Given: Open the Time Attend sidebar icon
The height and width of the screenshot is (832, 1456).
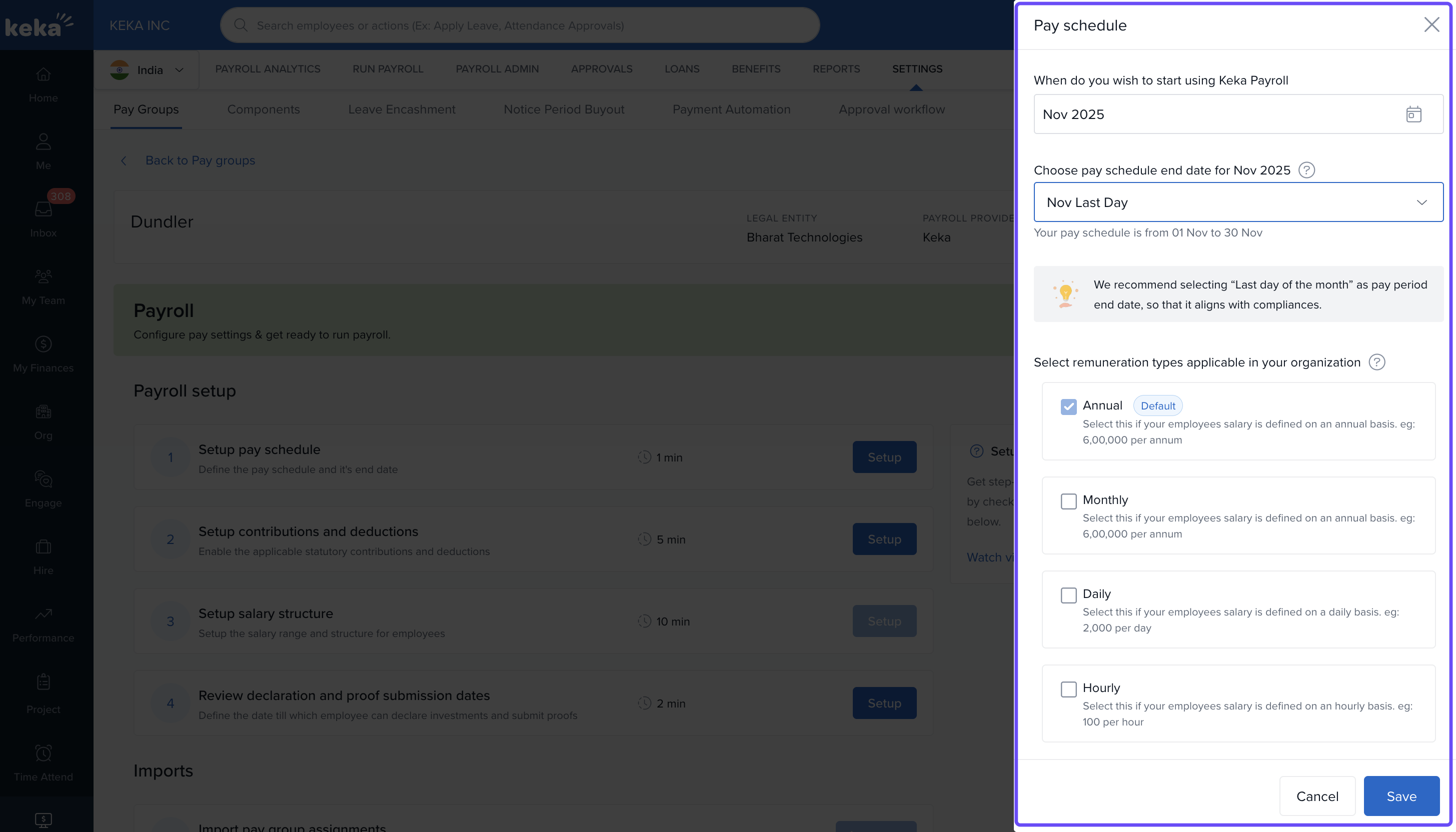Looking at the screenshot, I should [44, 753].
